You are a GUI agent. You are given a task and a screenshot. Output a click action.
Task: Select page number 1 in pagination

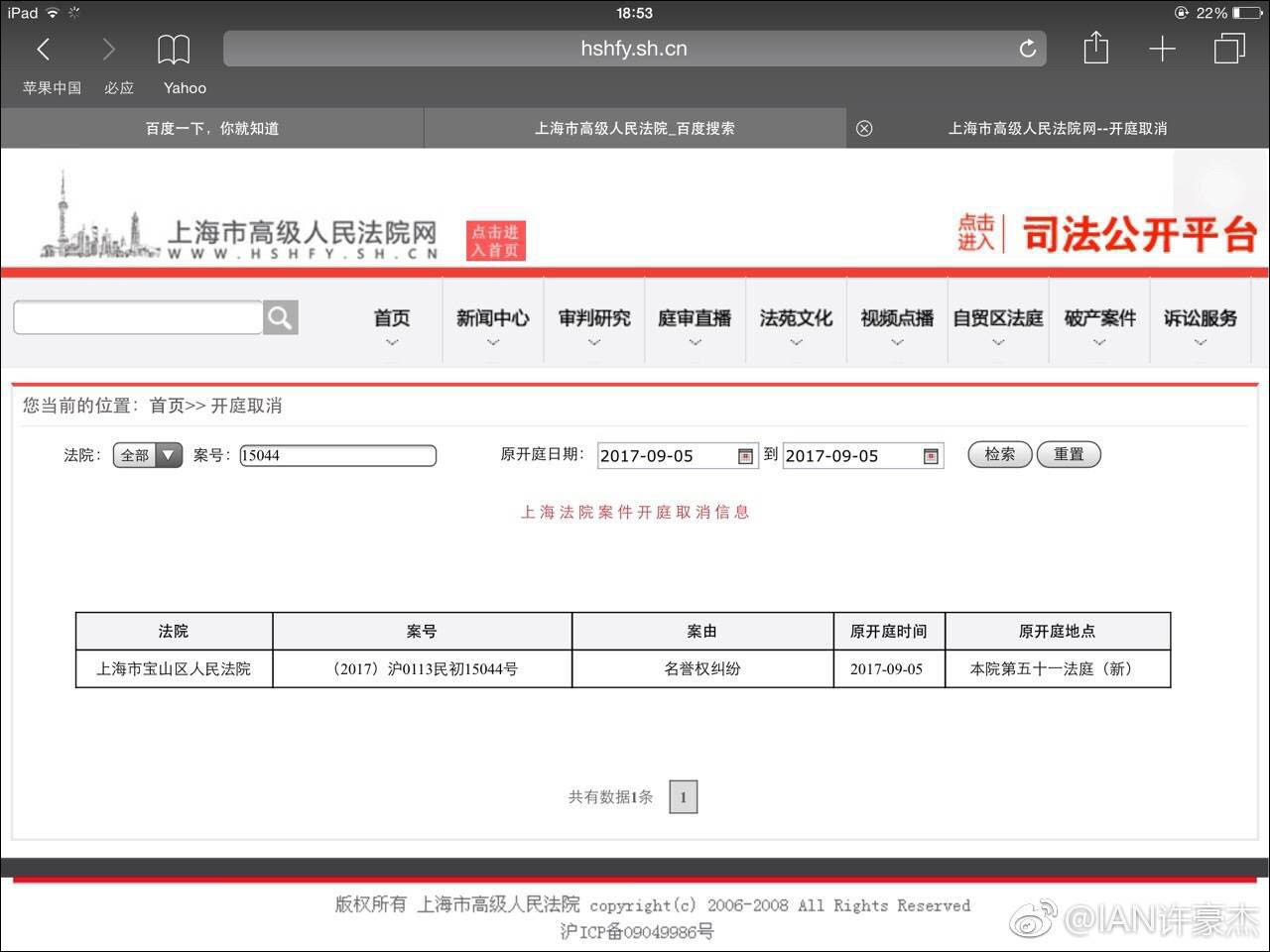[683, 796]
